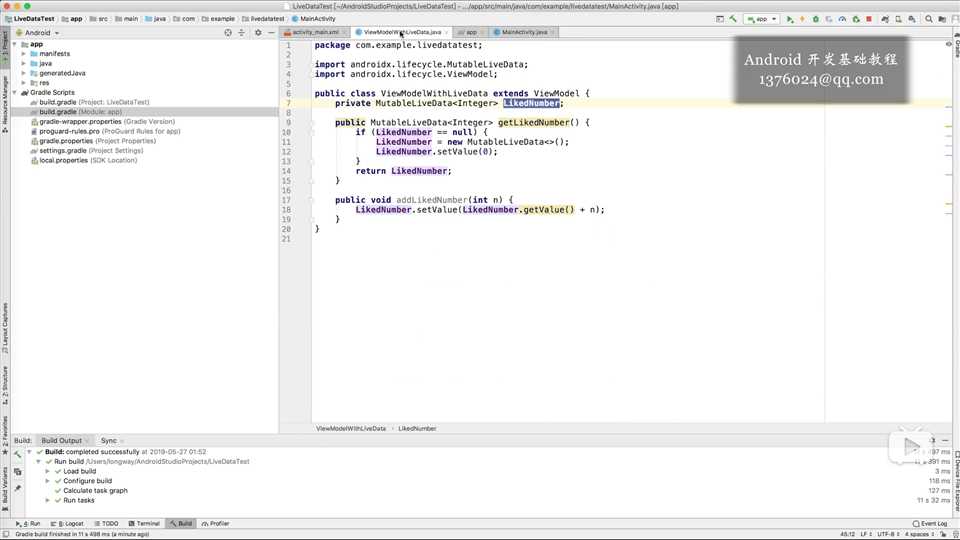Run the app with green play icon
960x540 pixels.
pyautogui.click(x=790, y=19)
